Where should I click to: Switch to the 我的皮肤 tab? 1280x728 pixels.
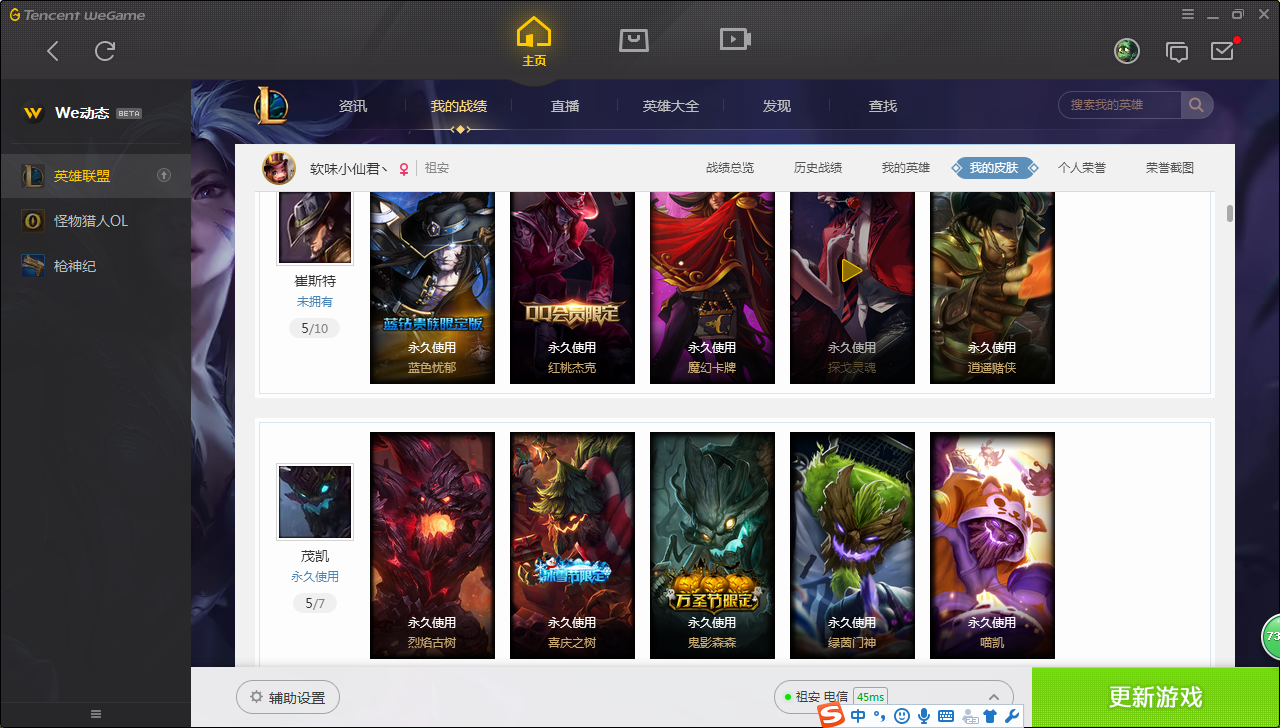point(994,168)
